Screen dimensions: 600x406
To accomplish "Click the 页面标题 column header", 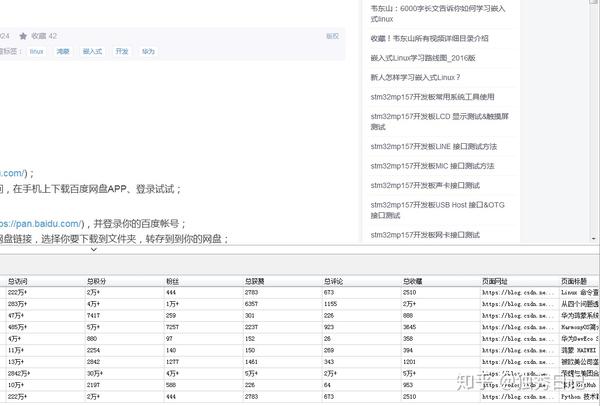I will [x=579, y=281].
